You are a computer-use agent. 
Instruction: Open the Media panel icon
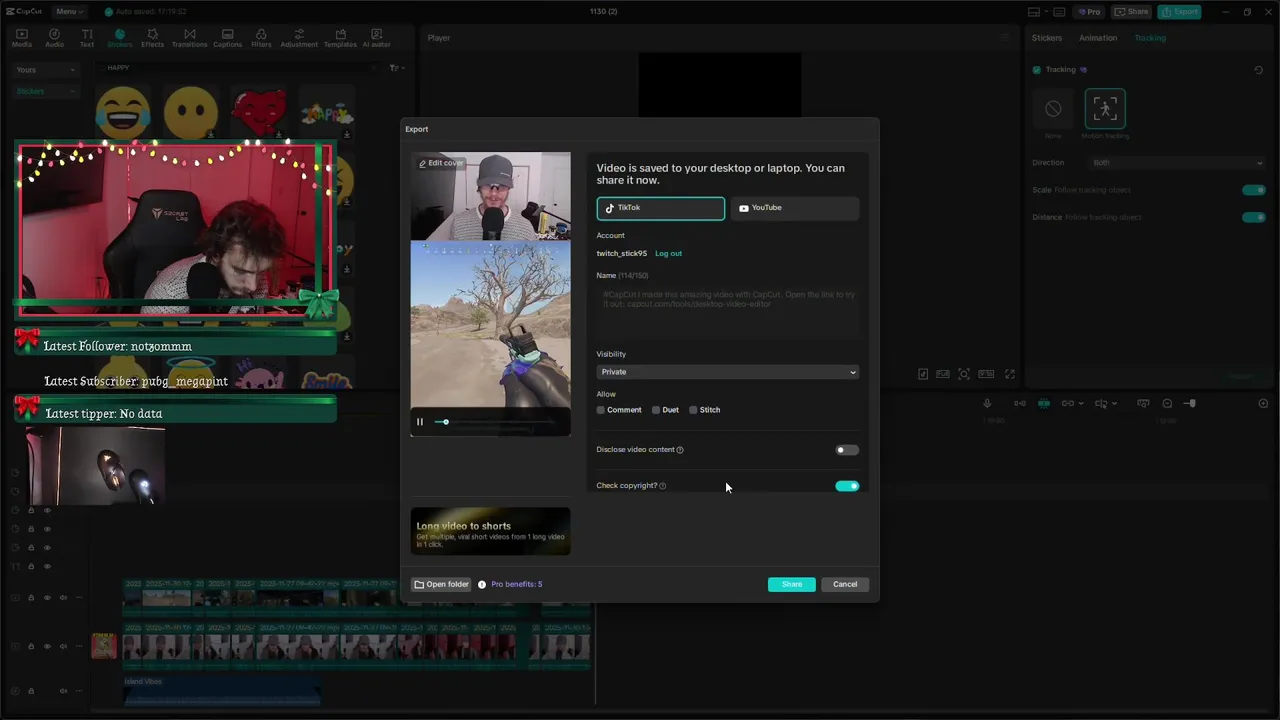click(x=21, y=38)
